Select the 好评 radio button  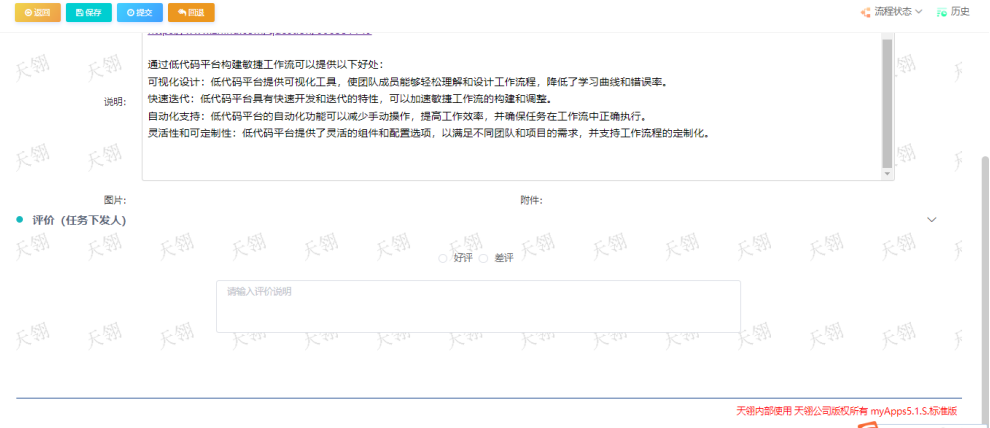tap(444, 258)
